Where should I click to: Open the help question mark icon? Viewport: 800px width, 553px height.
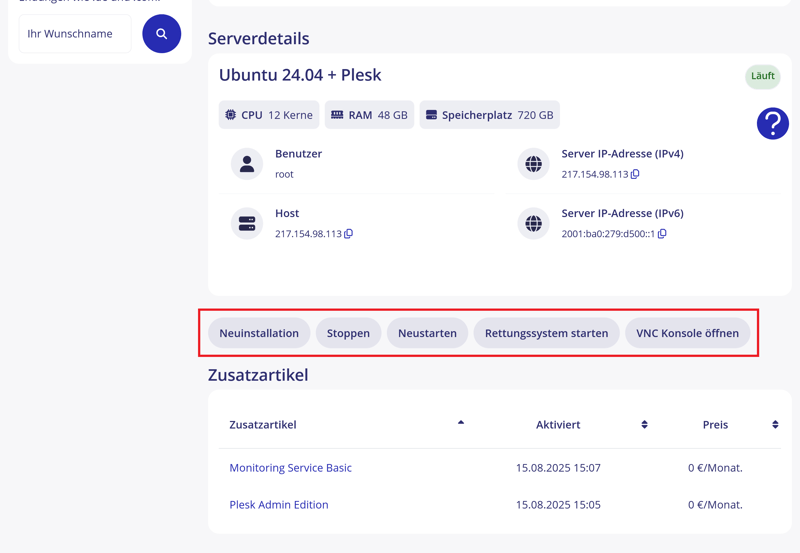[772, 123]
